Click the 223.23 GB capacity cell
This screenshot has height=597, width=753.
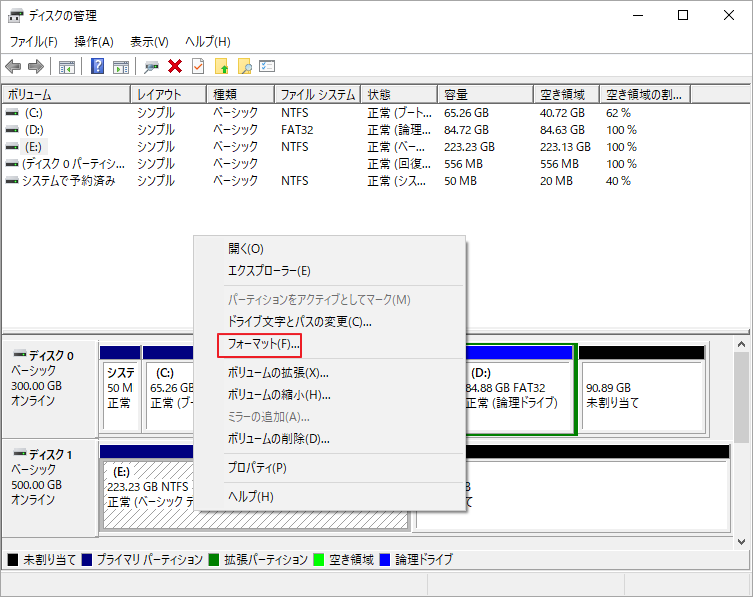pos(469,147)
